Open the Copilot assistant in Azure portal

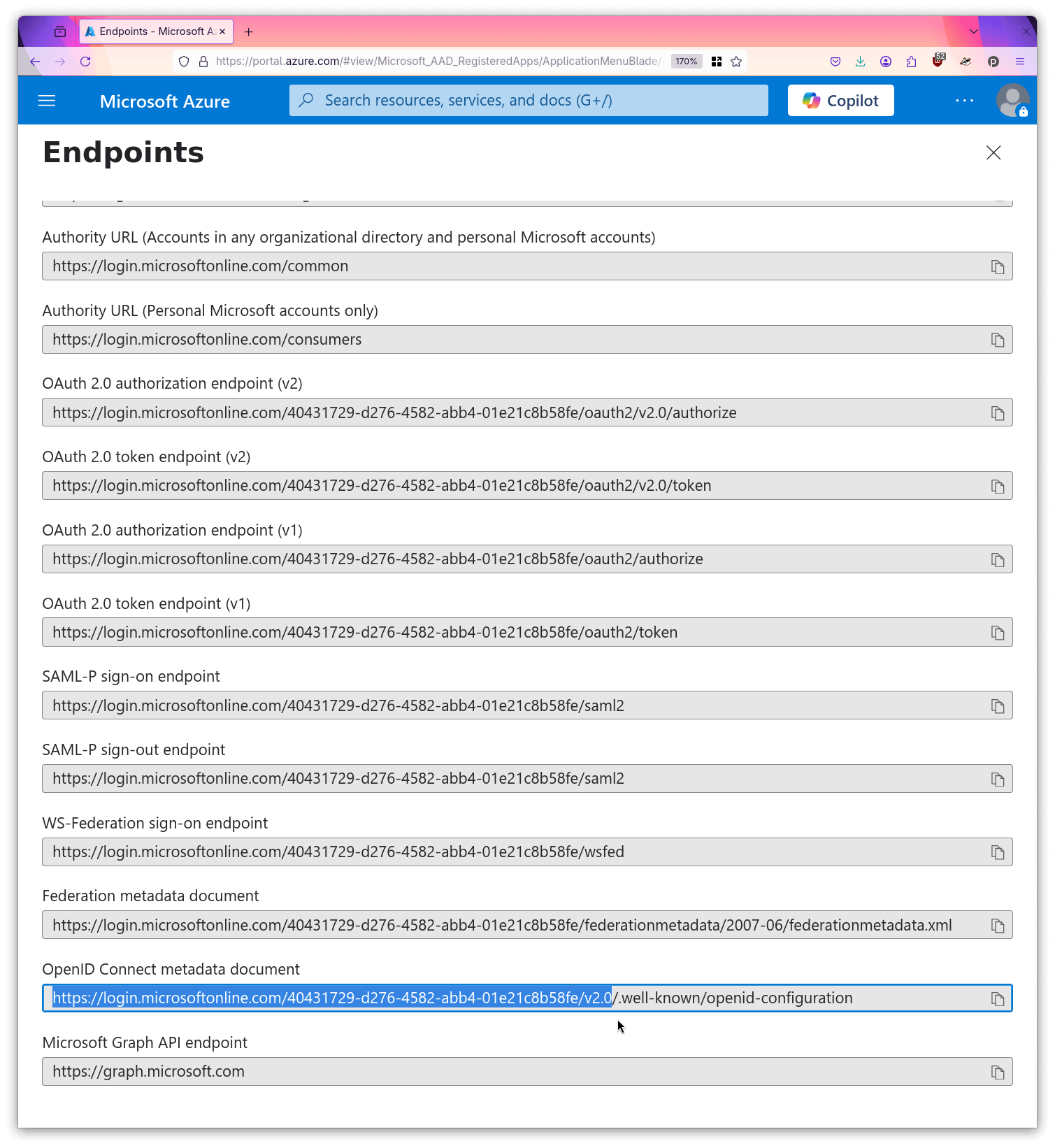click(x=840, y=100)
